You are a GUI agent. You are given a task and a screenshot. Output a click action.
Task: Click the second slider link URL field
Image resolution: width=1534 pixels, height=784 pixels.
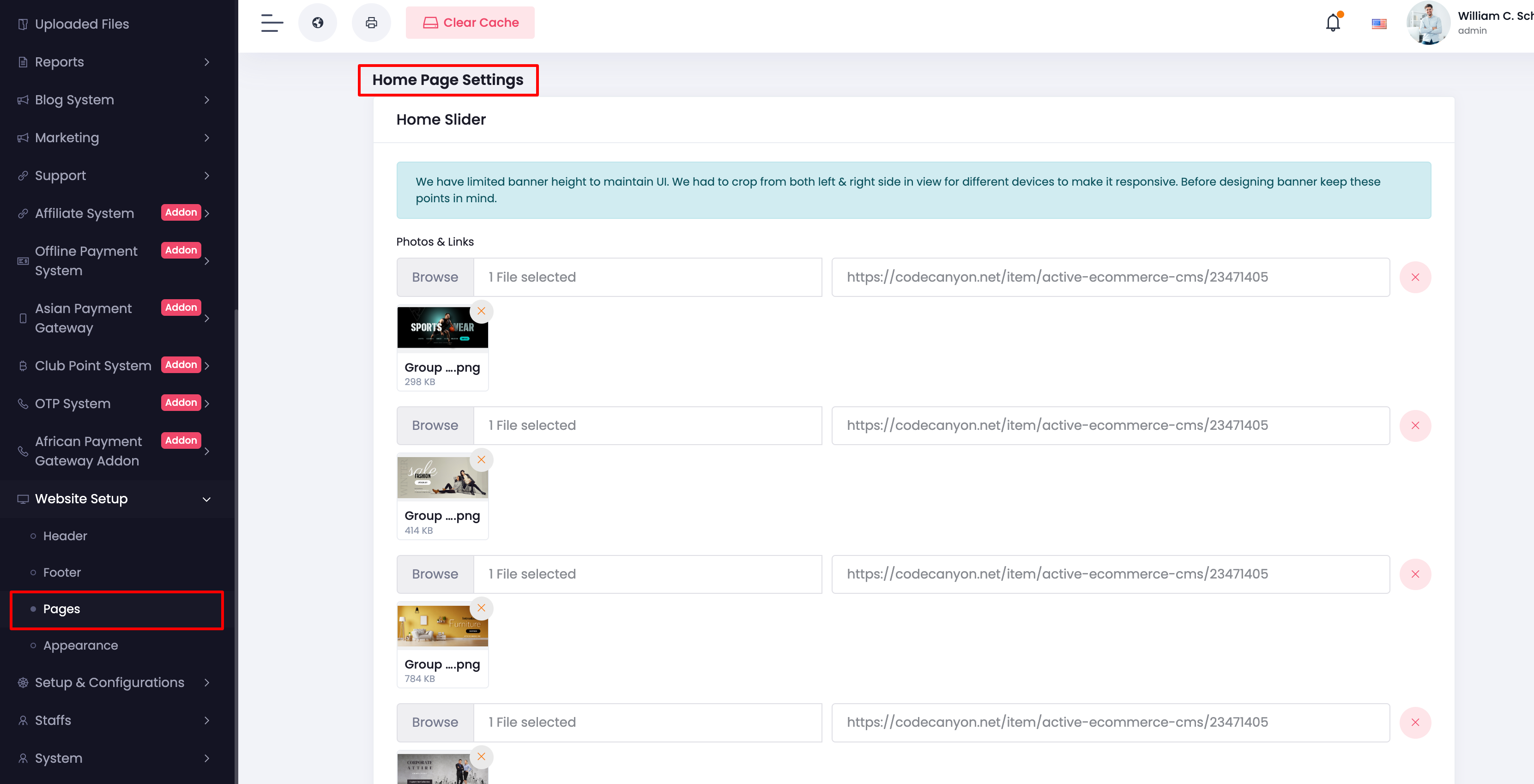1111,425
